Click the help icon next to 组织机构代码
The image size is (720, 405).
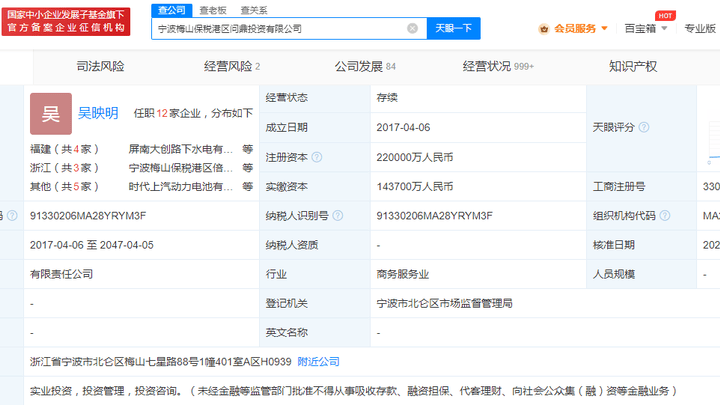coord(665,215)
